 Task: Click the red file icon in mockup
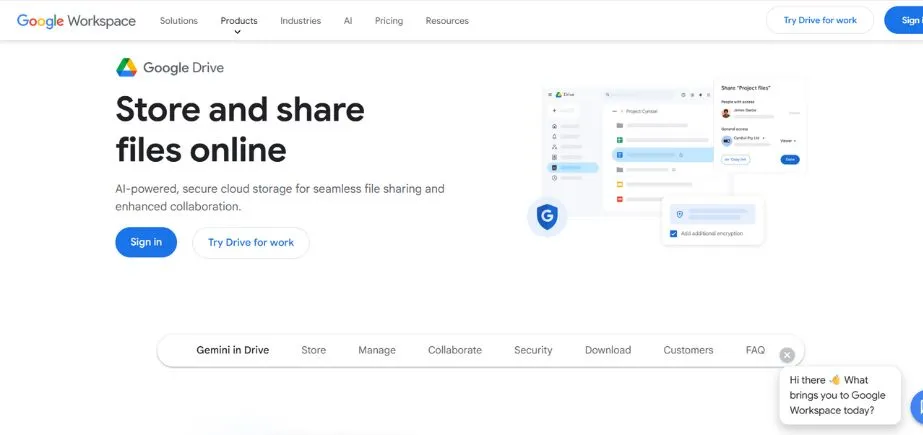coord(620,199)
